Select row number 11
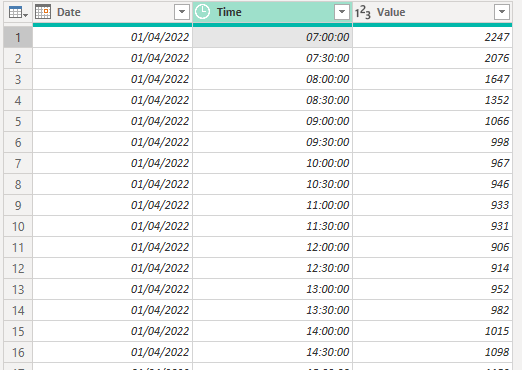This screenshot has height=370, width=522. click(18, 247)
